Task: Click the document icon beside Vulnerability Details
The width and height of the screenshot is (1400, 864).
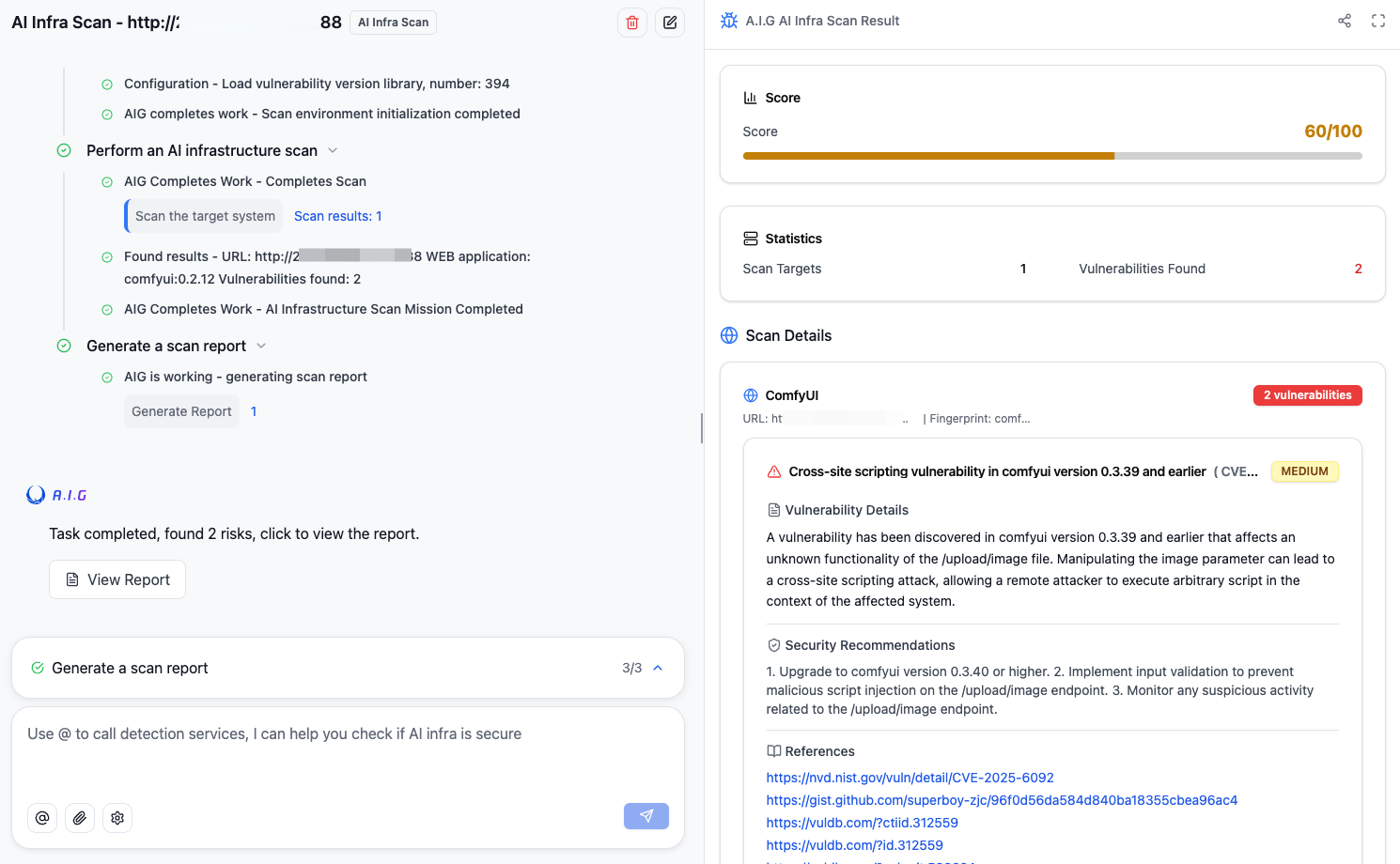Action: [x=774, y=510]
